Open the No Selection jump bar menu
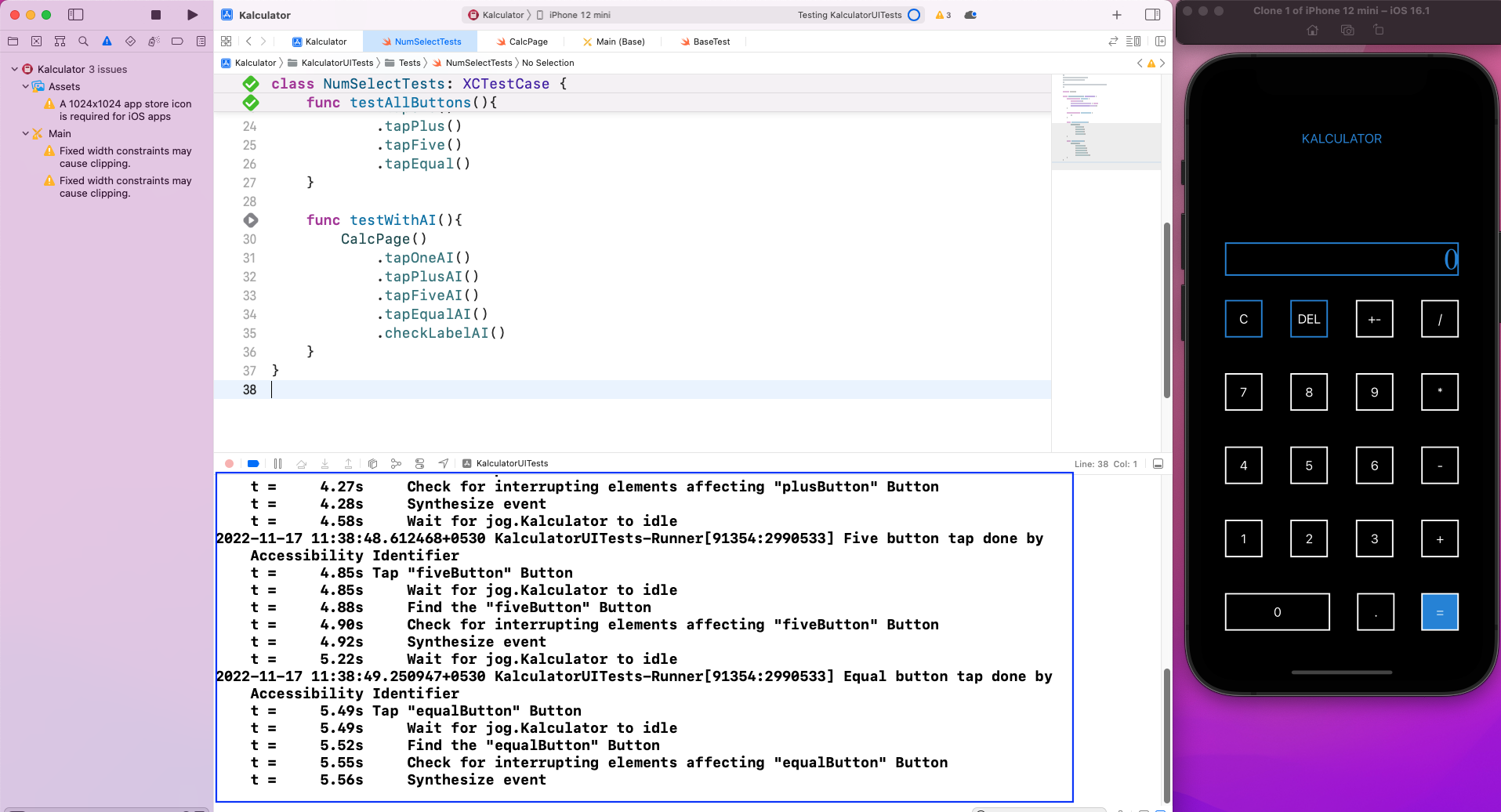The image size is (1501, 812). [548, 63]
